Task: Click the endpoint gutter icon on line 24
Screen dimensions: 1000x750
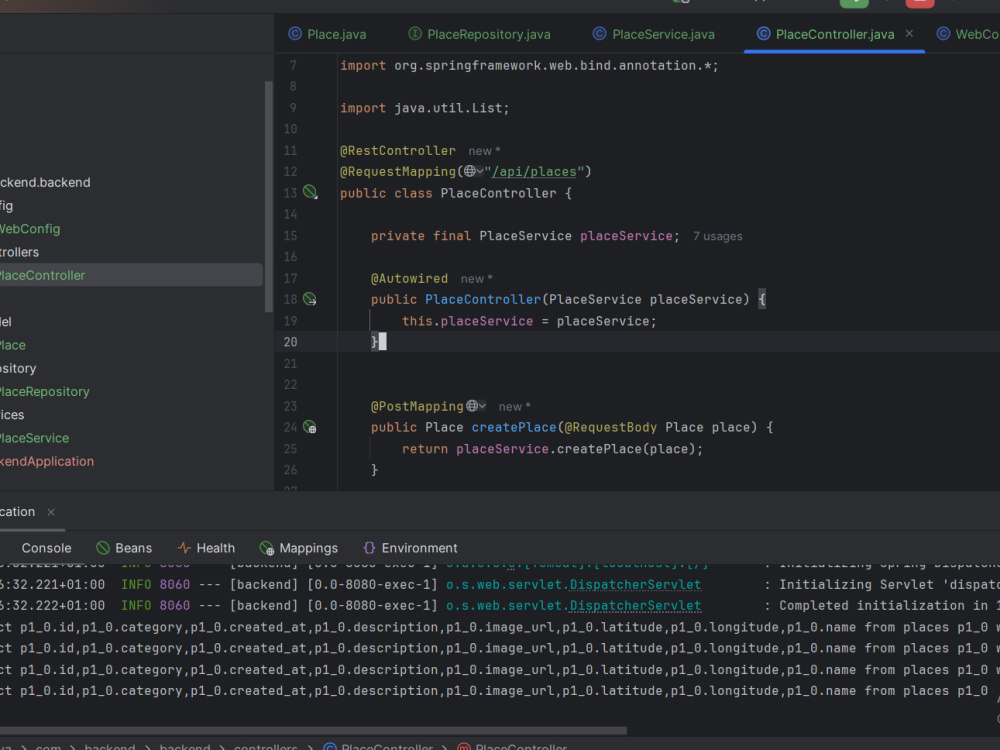Action: [x=310, y=427]
